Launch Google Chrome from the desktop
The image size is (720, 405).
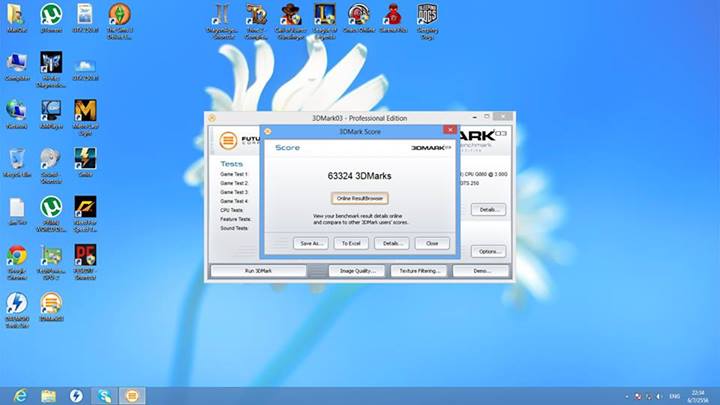17,262
